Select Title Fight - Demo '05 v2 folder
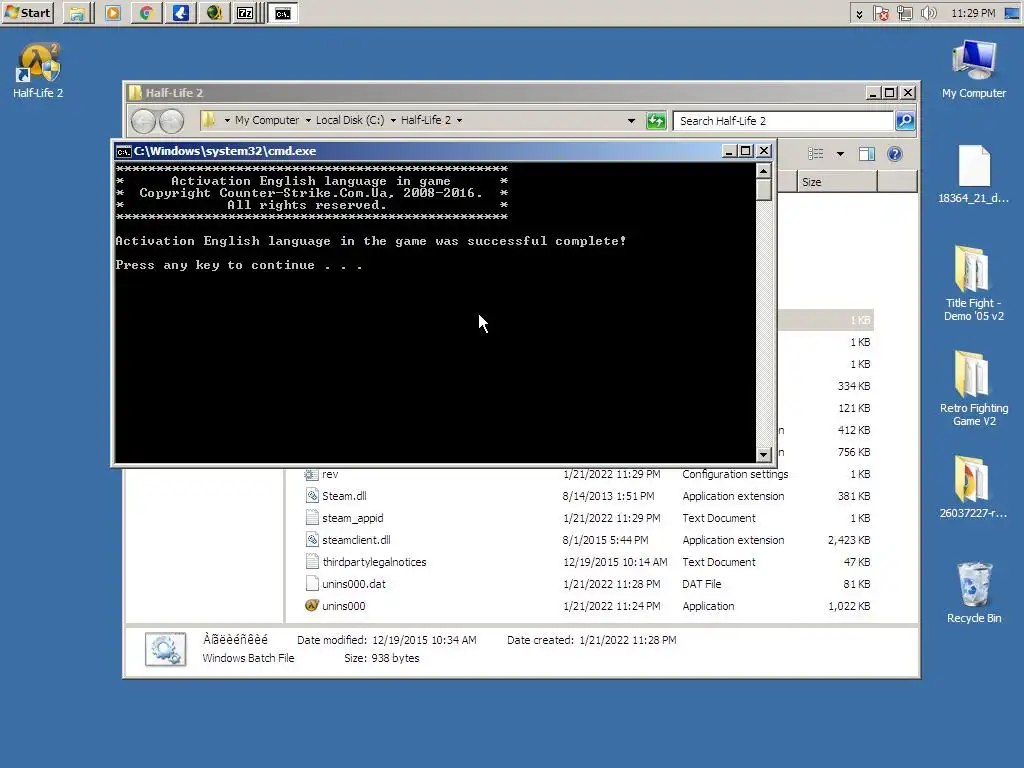This screenshot has height=768, width=1024. coord(974,283)
